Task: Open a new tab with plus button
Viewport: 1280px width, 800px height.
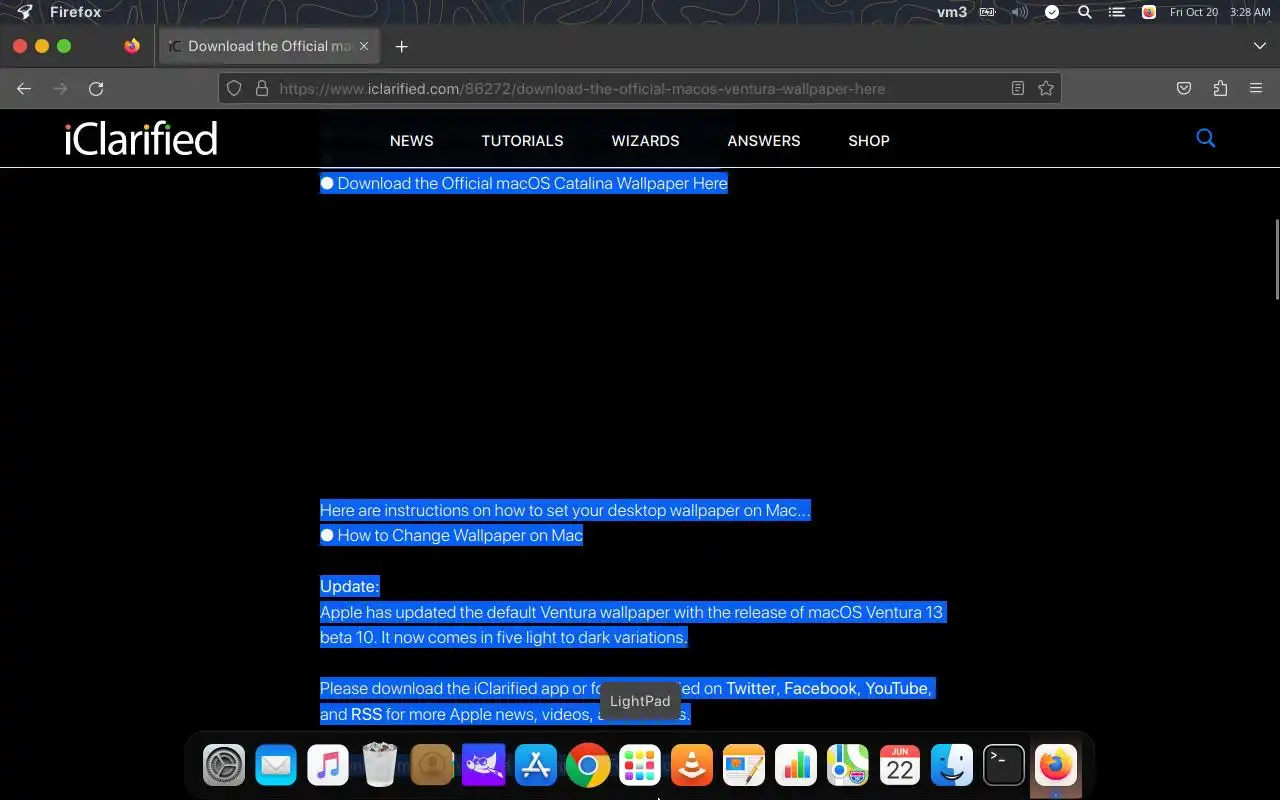Action: (401, 46)
